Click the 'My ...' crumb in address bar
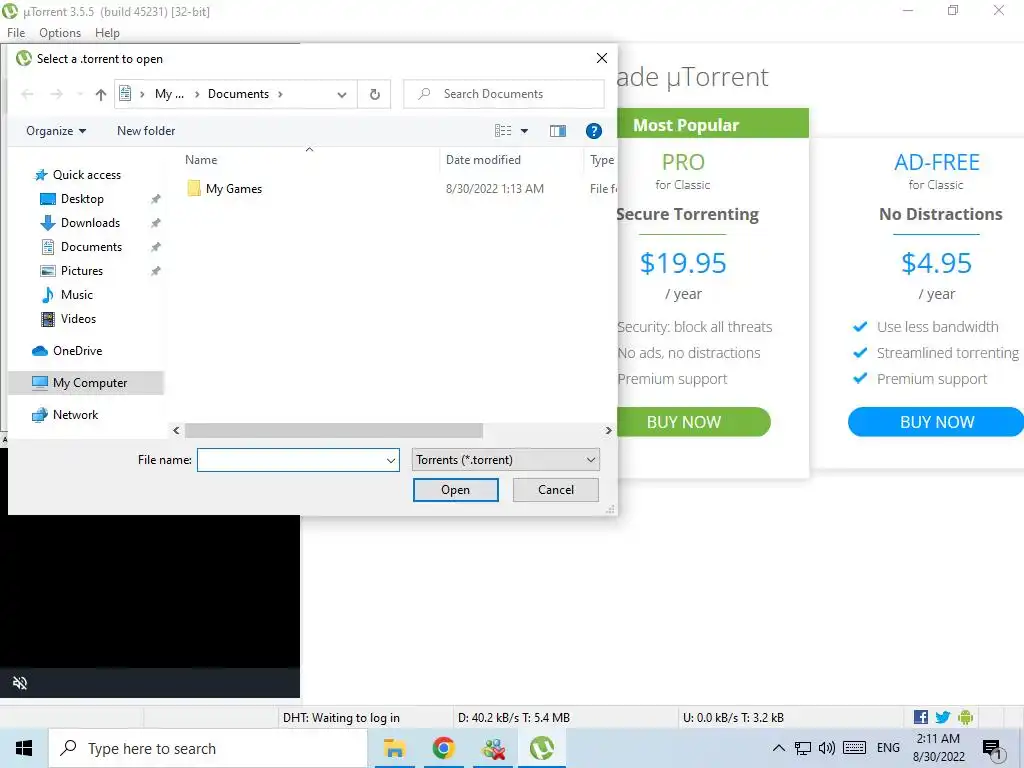1024x768 pixels. coord(169,94)
